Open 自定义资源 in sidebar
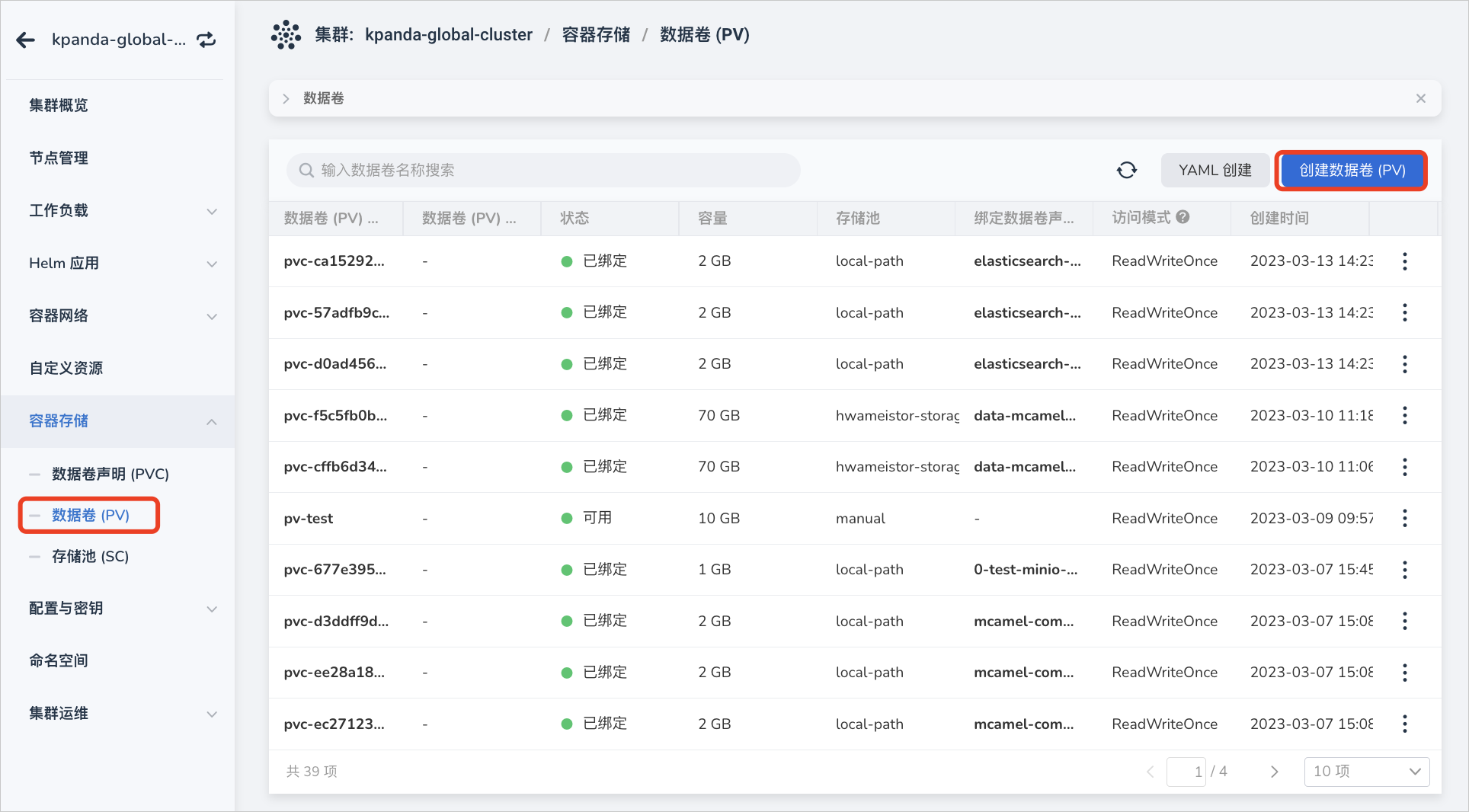This screenshot has height=812, width=1469. point(66,368)
